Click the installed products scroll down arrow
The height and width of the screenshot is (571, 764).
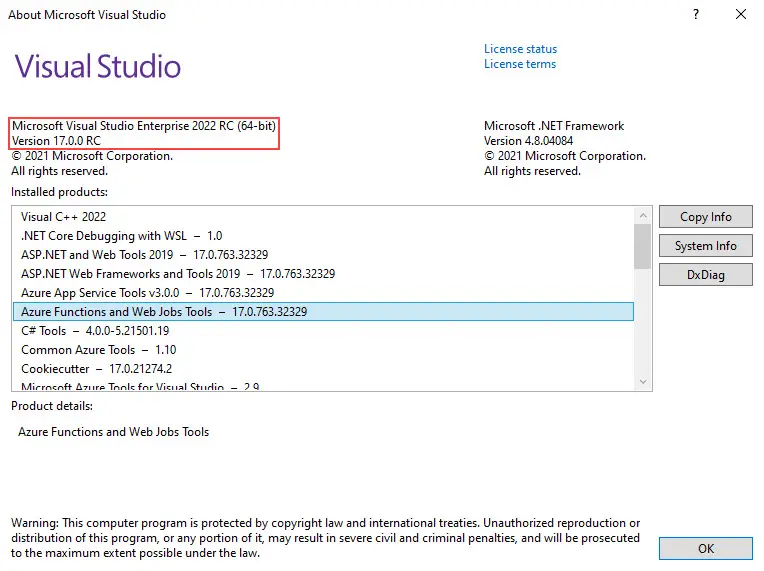tap(643, 381)
